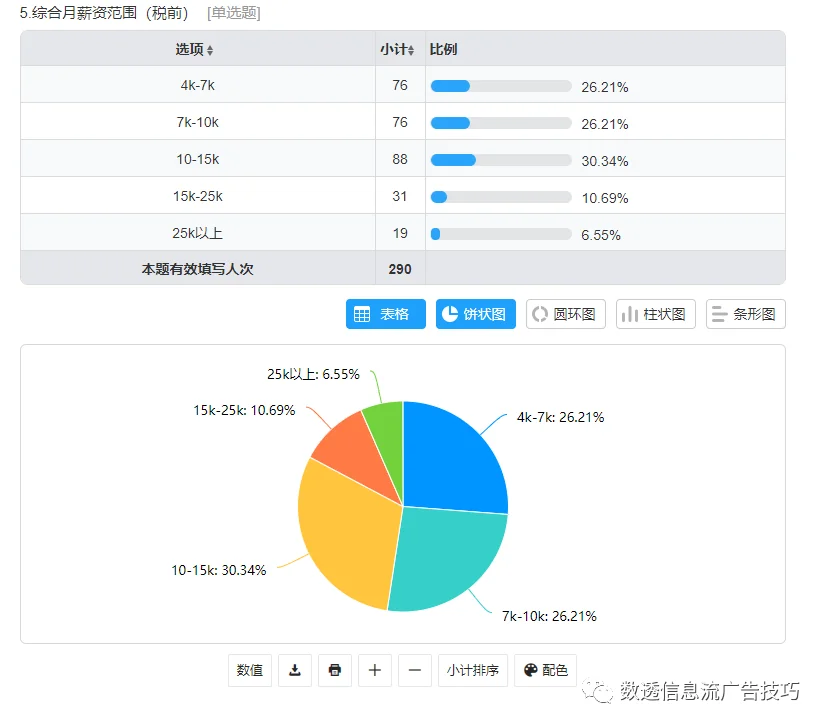This screenshot has width=826, height=727.
Task: Switch to the 条形图 view
Action: click(x=746, y=314)
